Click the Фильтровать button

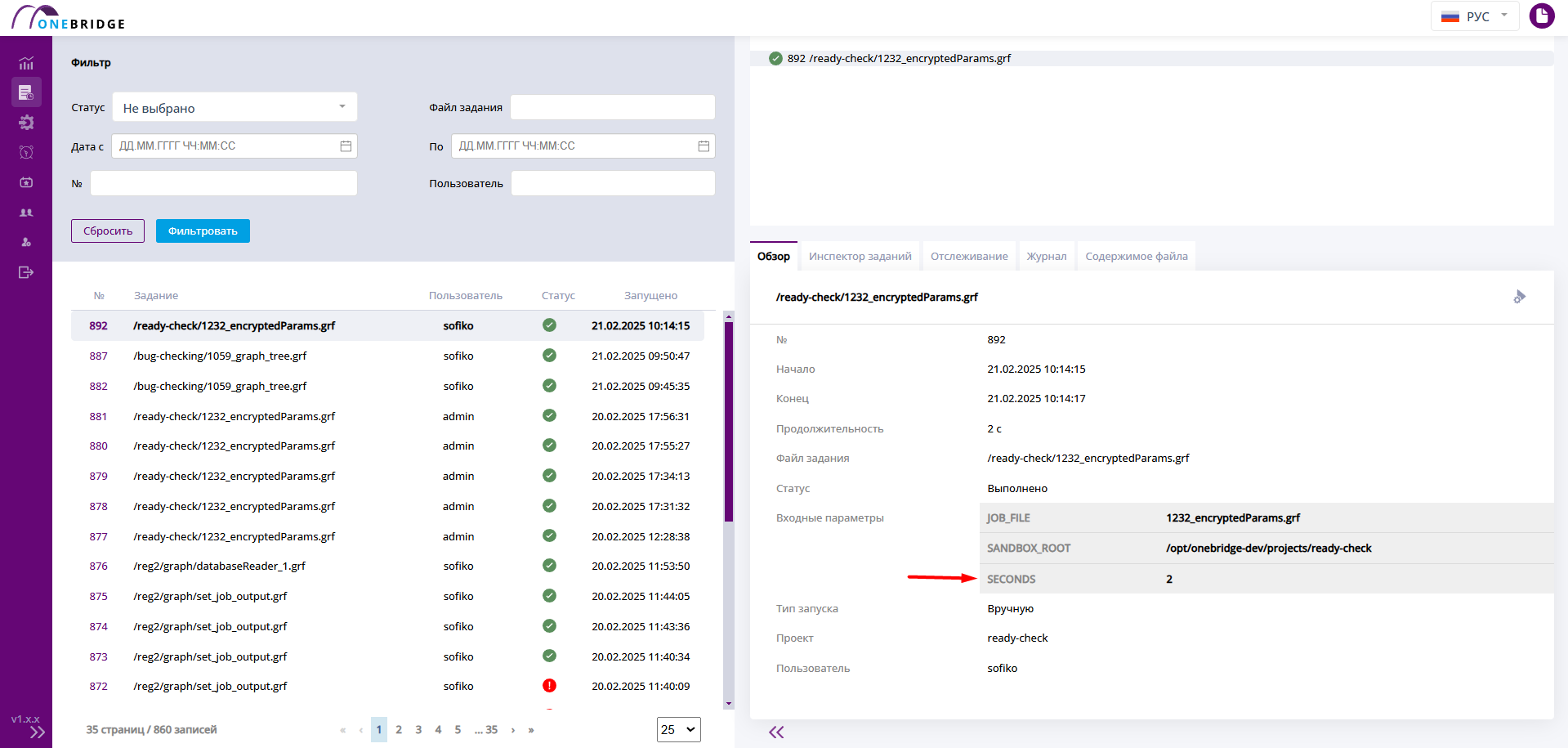(x=203, y=231)
